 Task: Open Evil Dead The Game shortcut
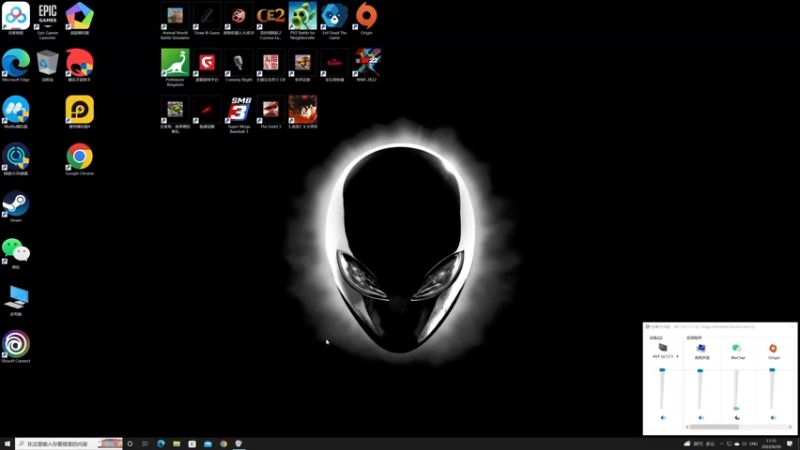[334, 19]
